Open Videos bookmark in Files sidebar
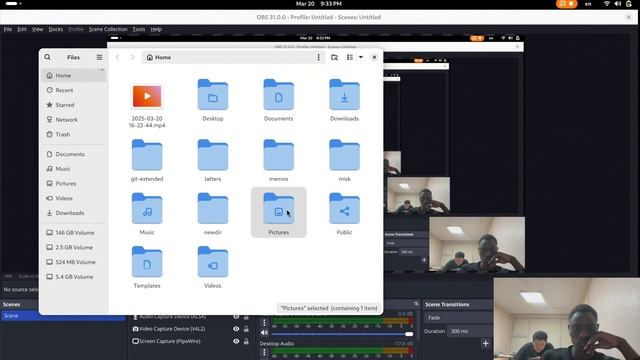The image size is (640, 360). (73, 198)
